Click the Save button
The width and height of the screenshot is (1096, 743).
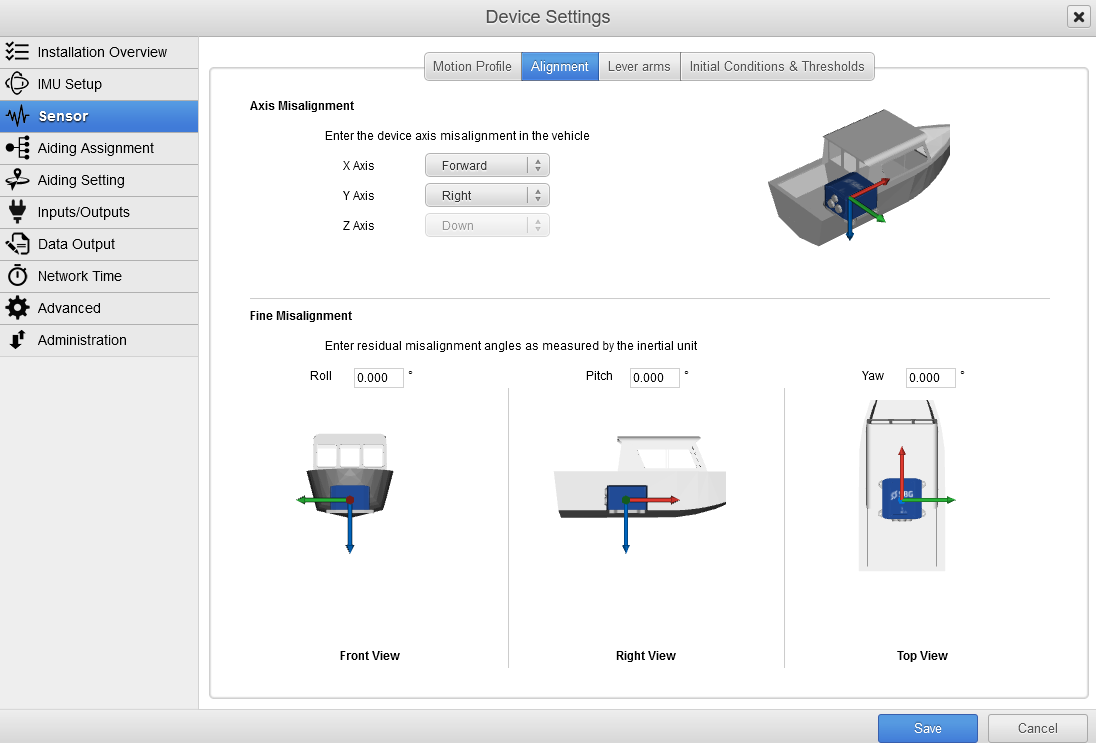tap(927, 729)
